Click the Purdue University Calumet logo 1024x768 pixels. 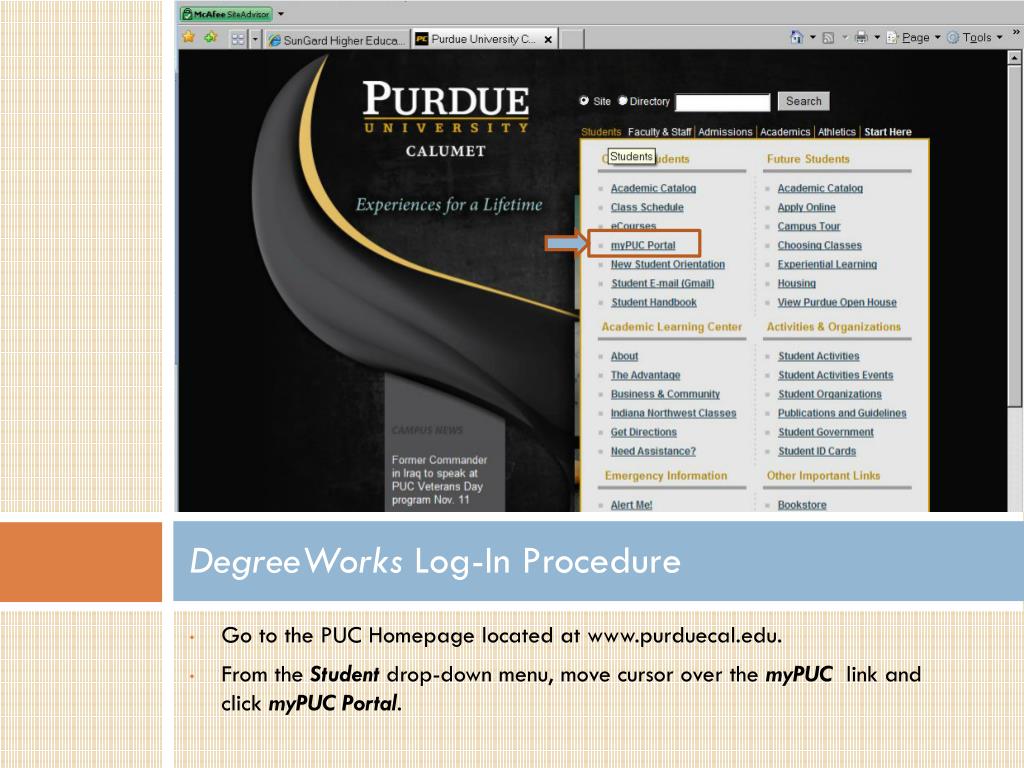coord(446,119)
